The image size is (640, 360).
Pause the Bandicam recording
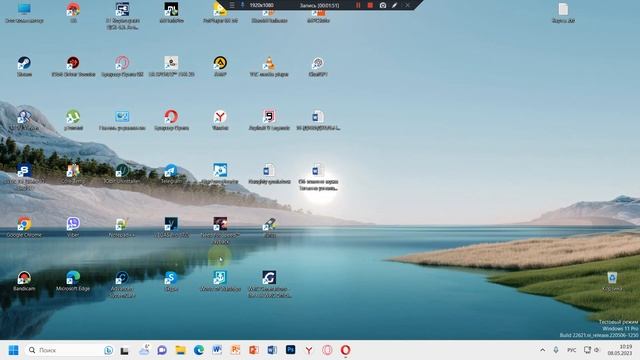coord(358,5)
